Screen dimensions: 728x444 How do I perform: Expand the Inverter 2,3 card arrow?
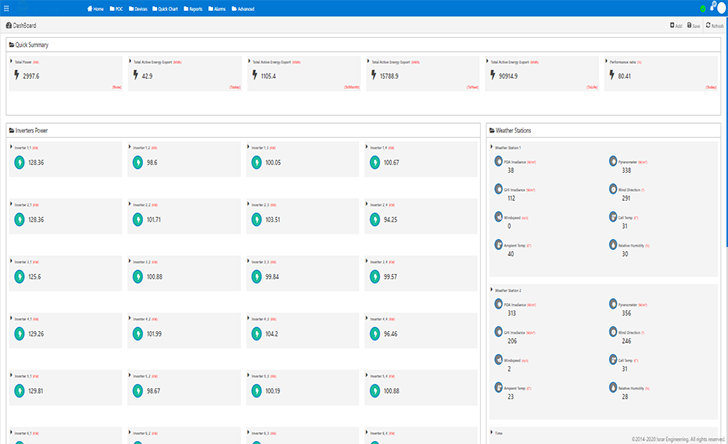coord(248,204)
